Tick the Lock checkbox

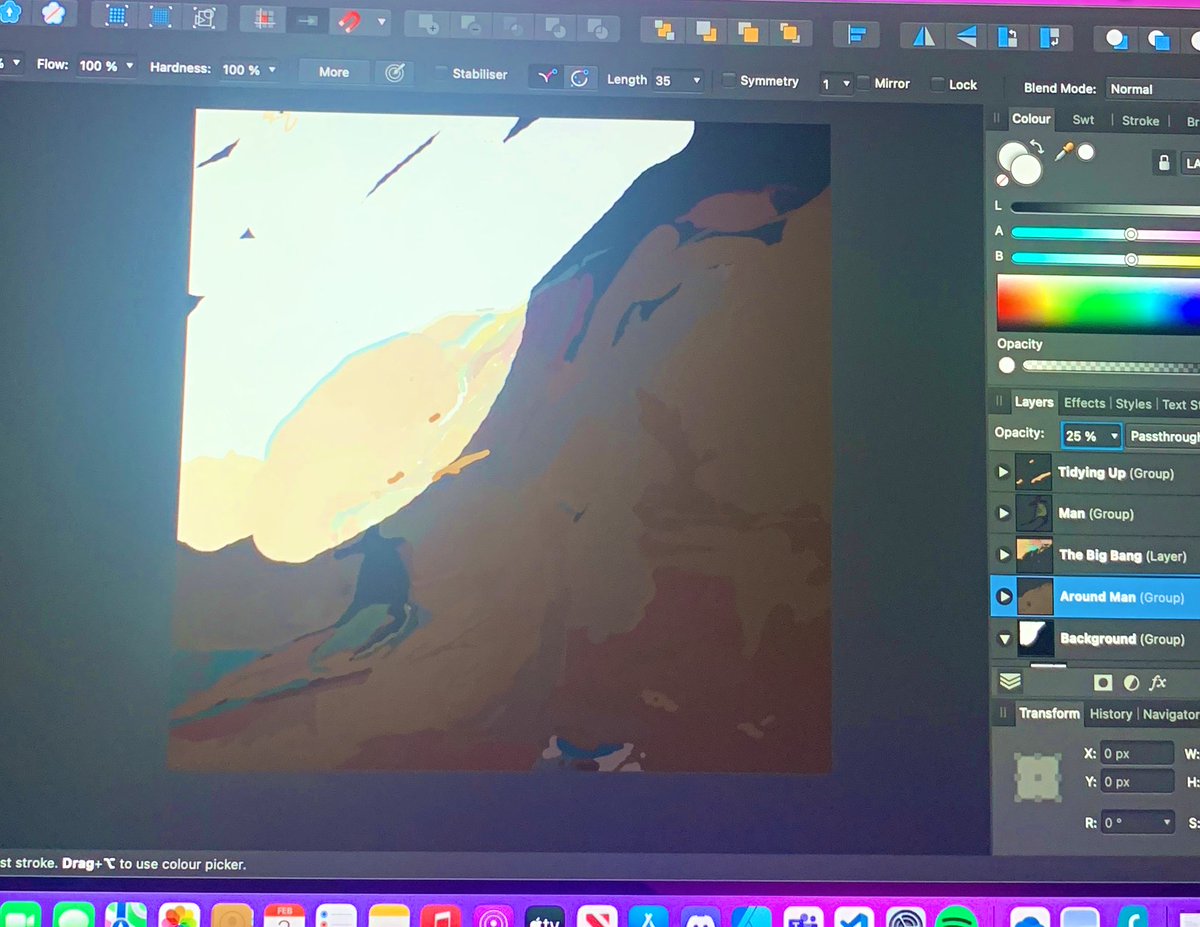[x=937, y=84]
